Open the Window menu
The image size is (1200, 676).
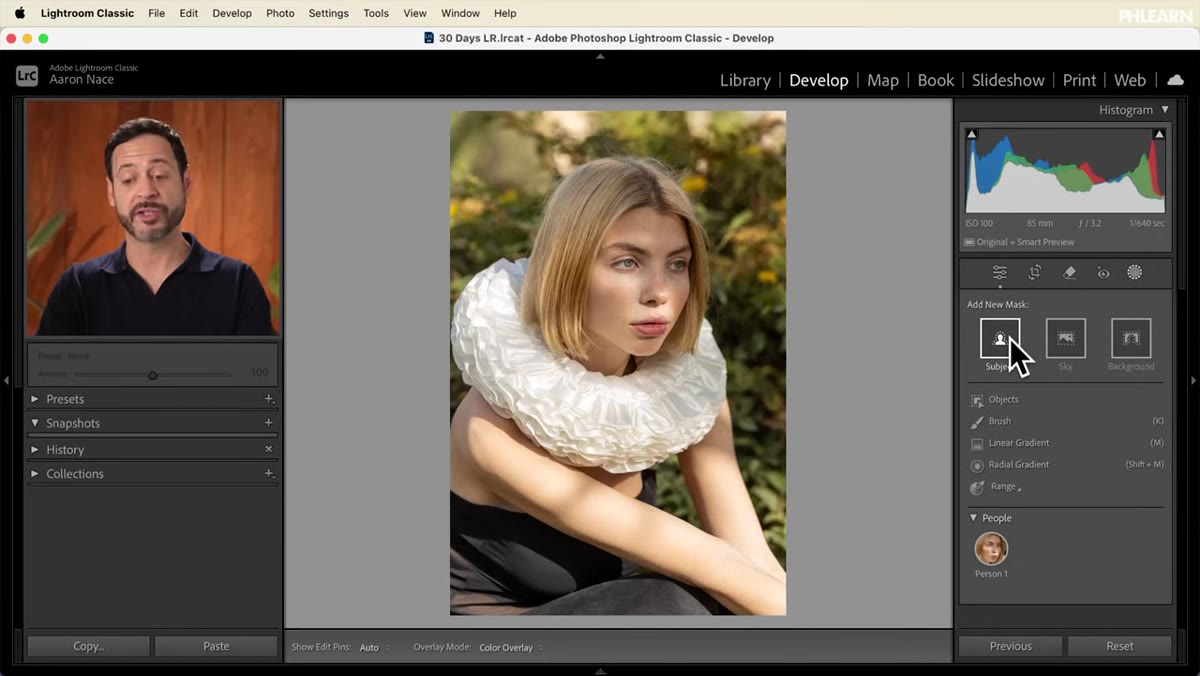pos(460,13)
